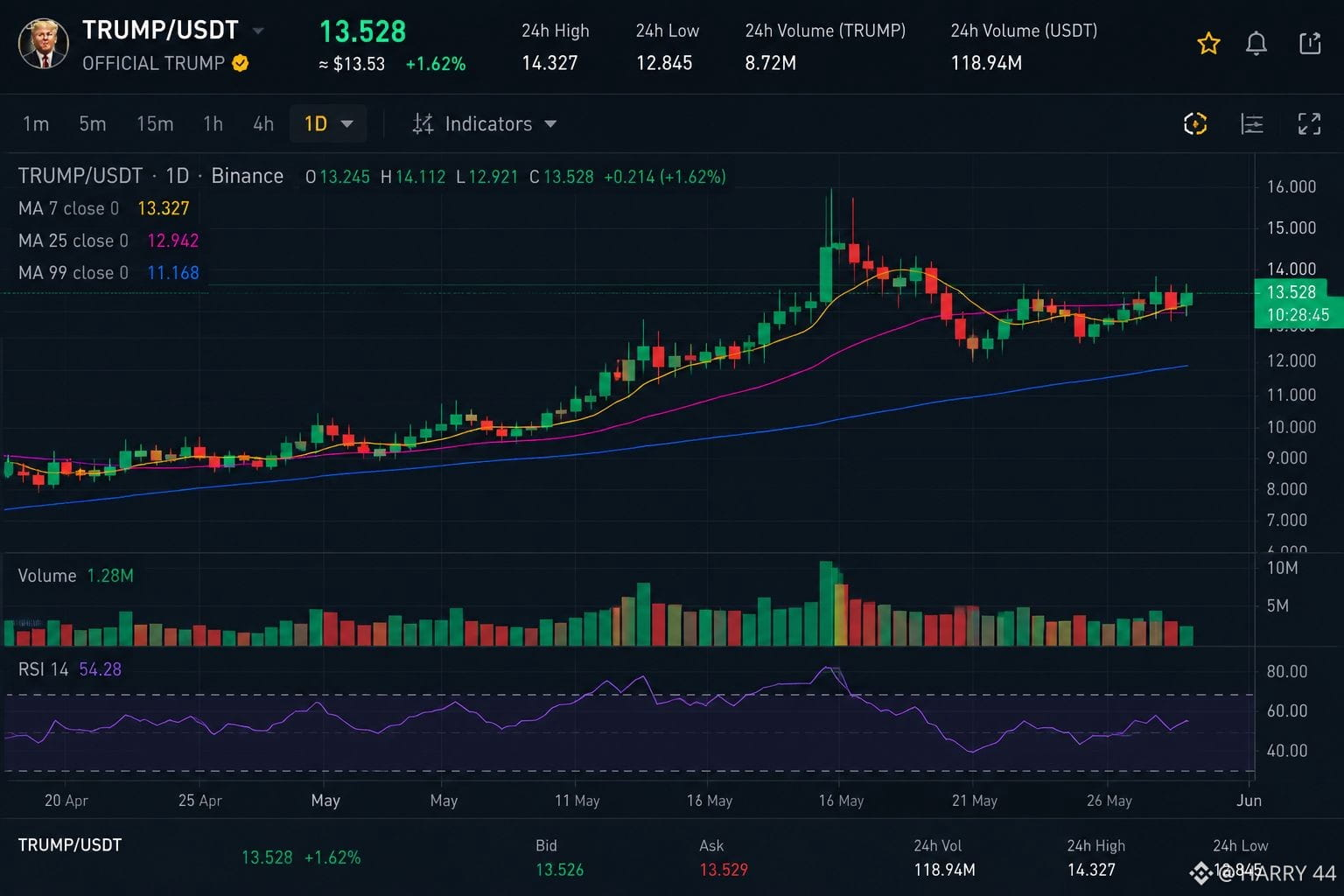Click the 11 May date on time axis
This screenshot has width=1344, height=896.
point(577,801)
